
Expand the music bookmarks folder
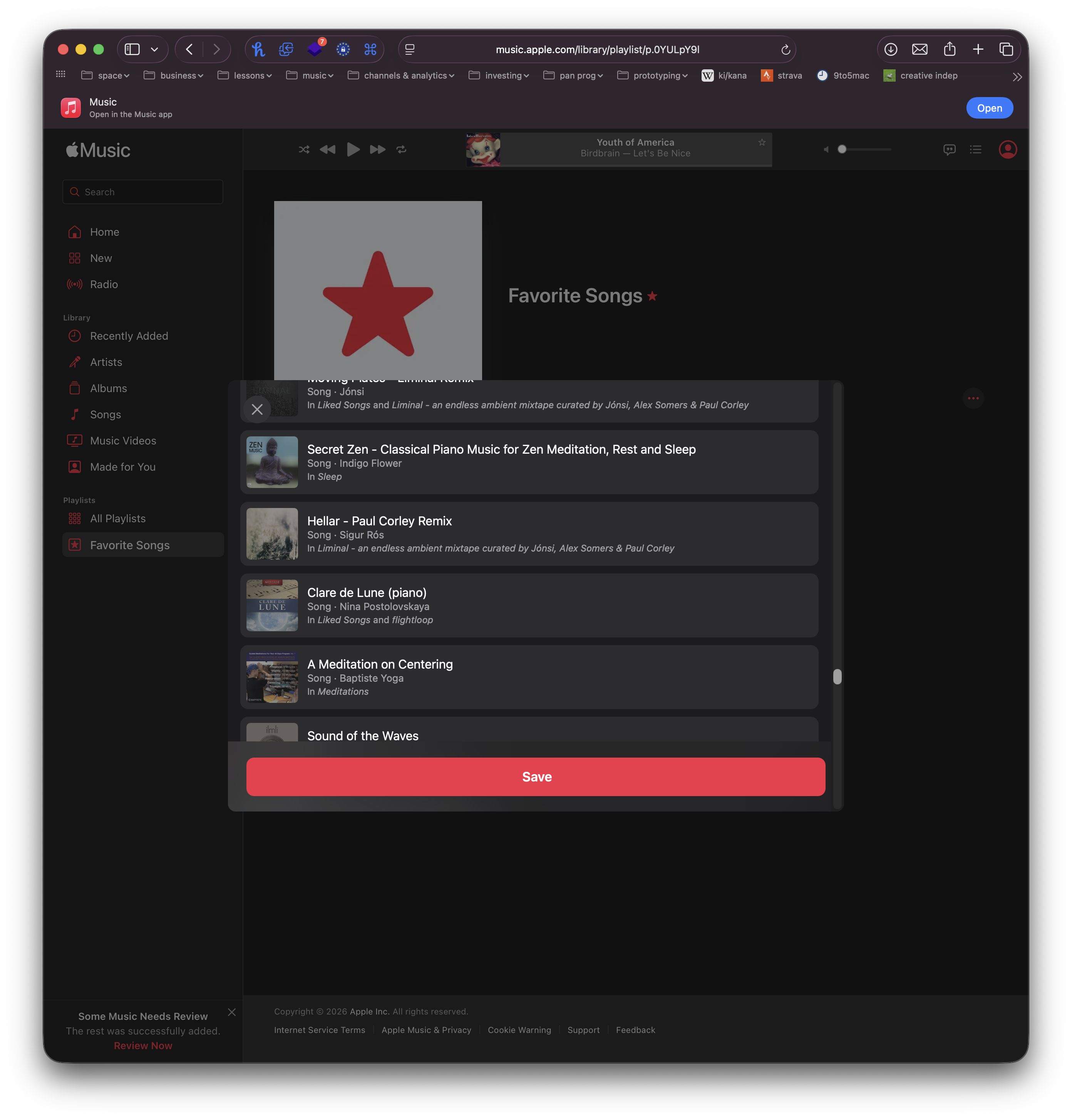tap(310, 75)
